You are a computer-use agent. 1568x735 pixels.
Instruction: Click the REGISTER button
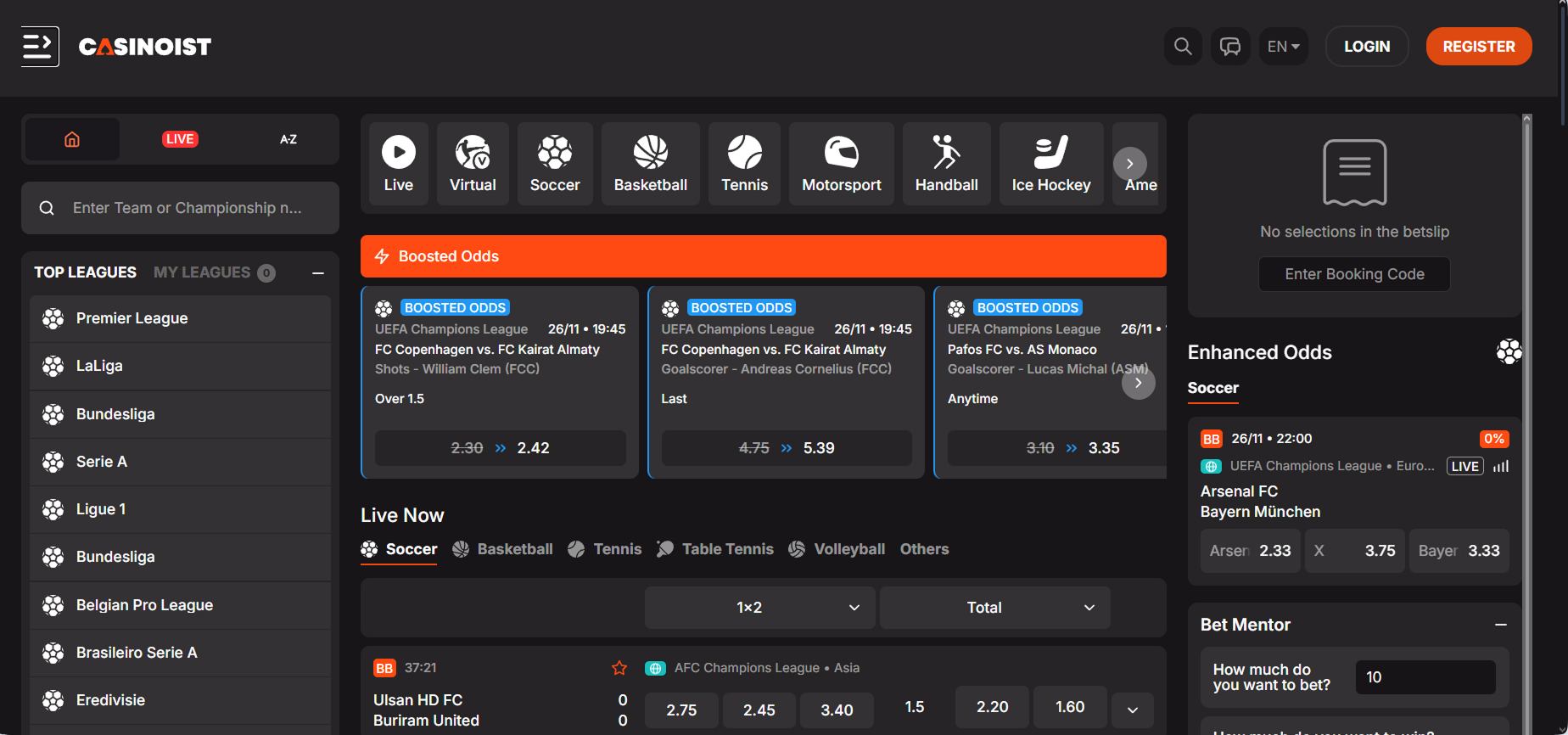point(1478,46)
